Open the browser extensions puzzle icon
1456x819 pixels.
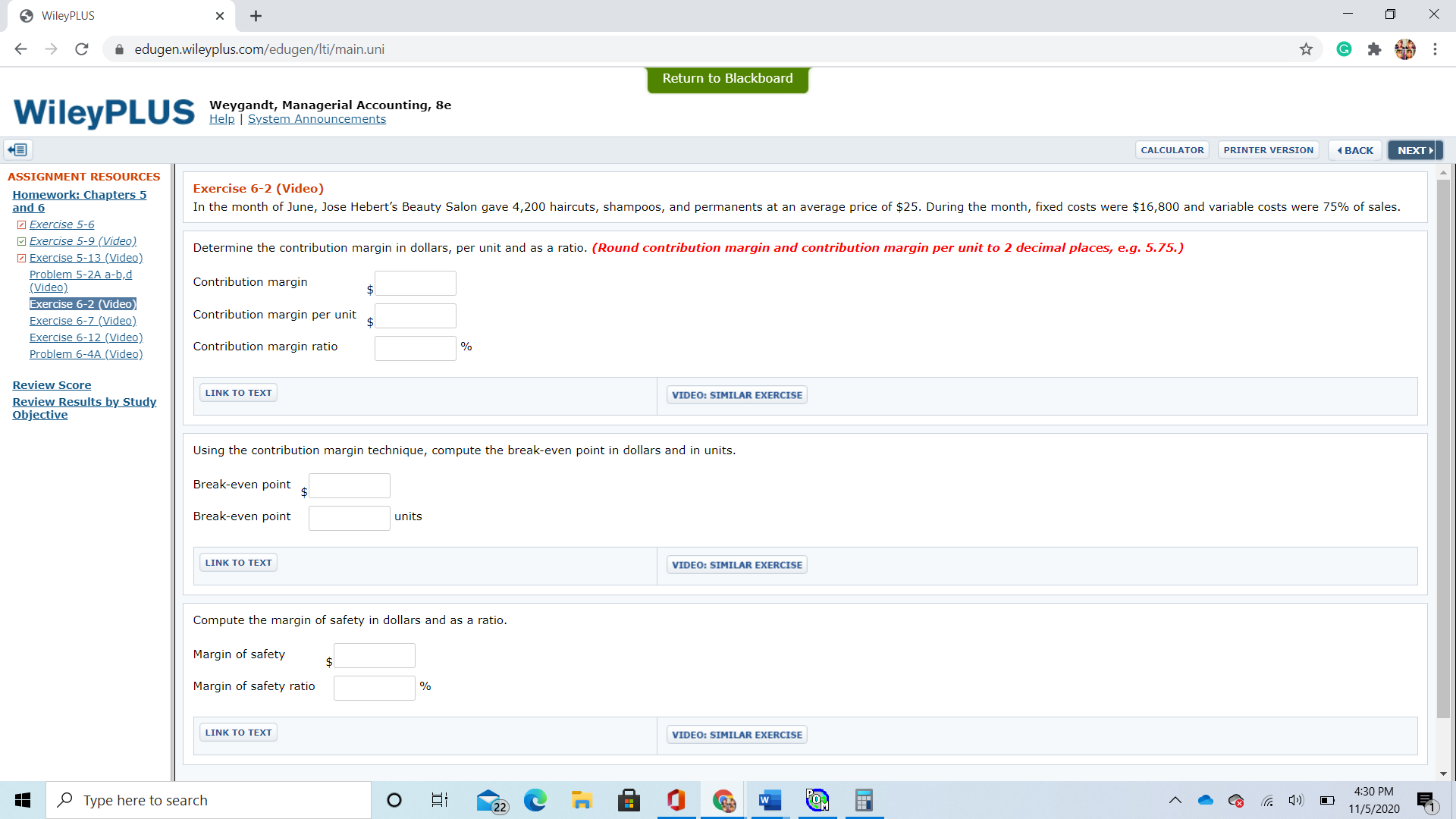point(1374,49)
